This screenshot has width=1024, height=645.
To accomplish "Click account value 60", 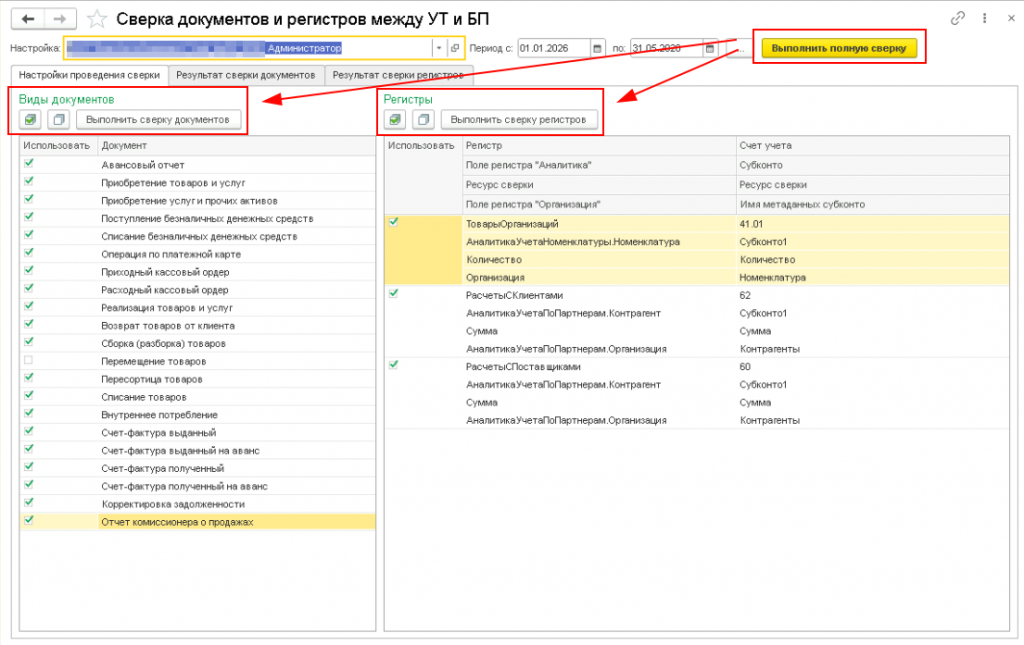I will (745, 367).
